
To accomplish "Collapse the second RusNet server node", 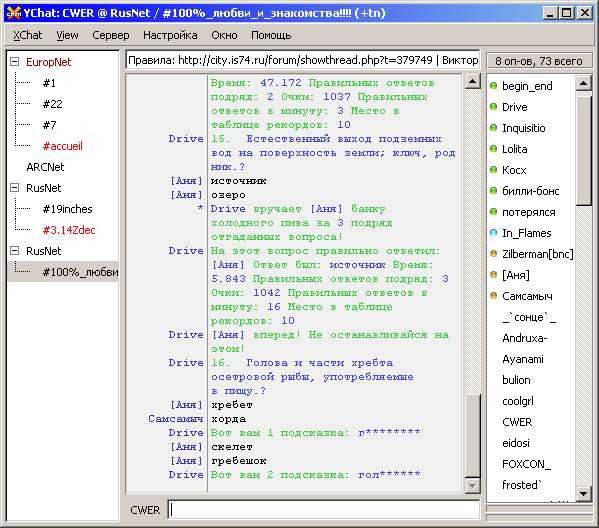I will (x=15, y=251).
